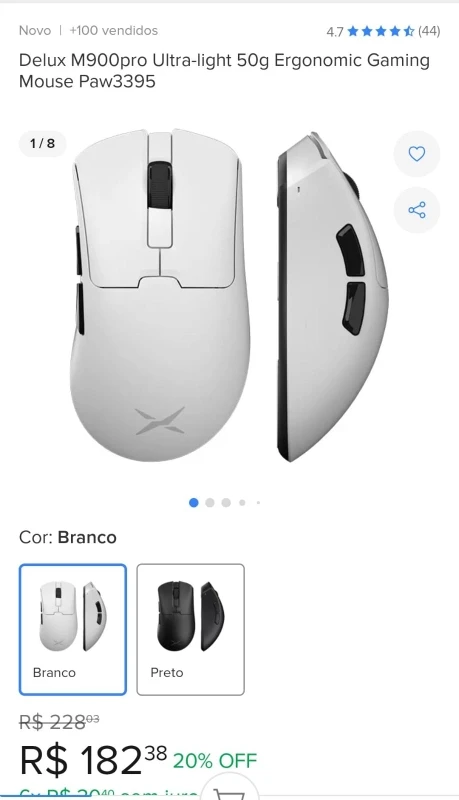Viewport: 459px width, 800px height.
Task: Open the top-view white mouse photo
Action: [x=160, y=295]
